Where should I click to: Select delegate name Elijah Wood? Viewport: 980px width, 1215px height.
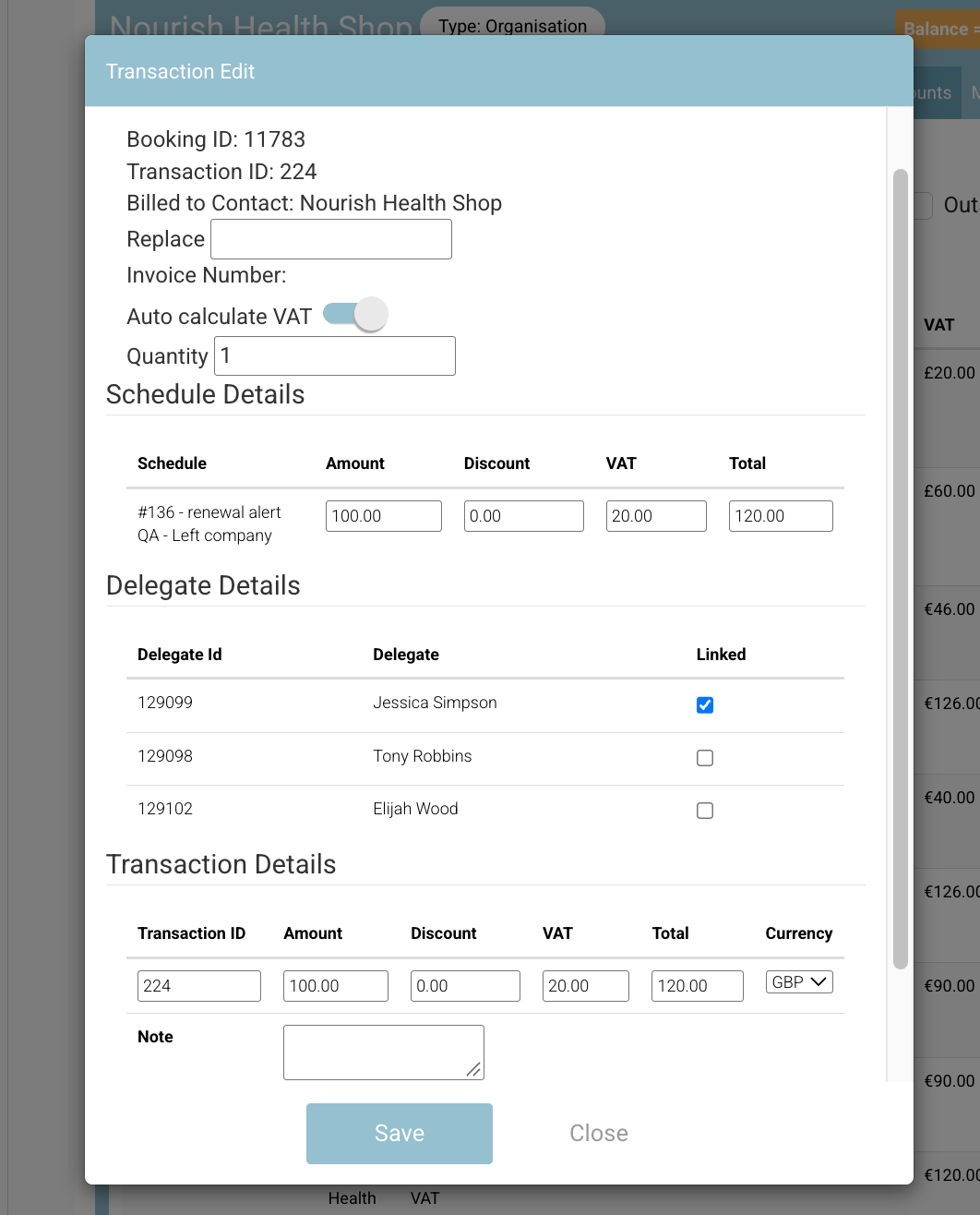click(x=415, y=809)
